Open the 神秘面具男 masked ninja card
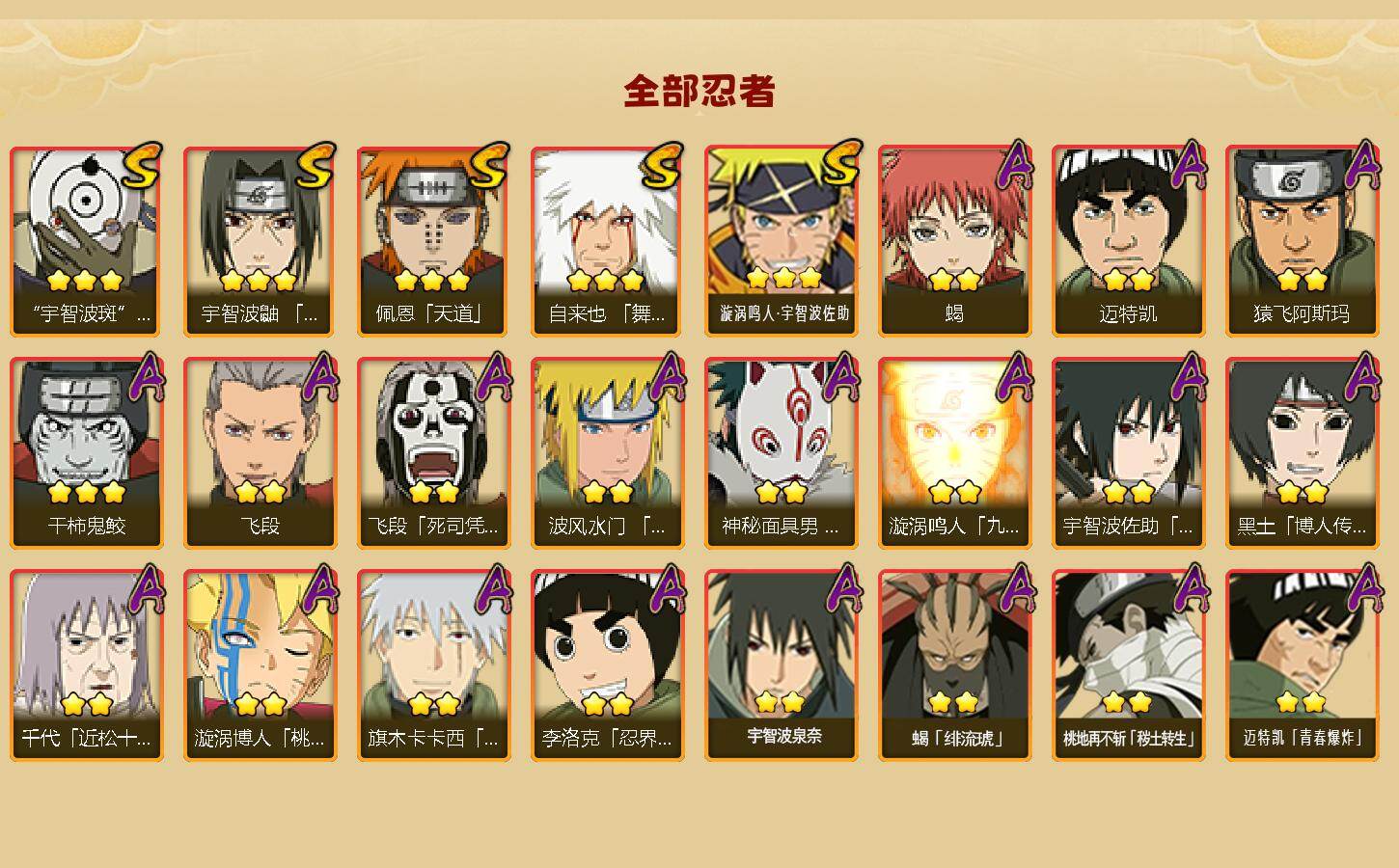 click(781, 453)
